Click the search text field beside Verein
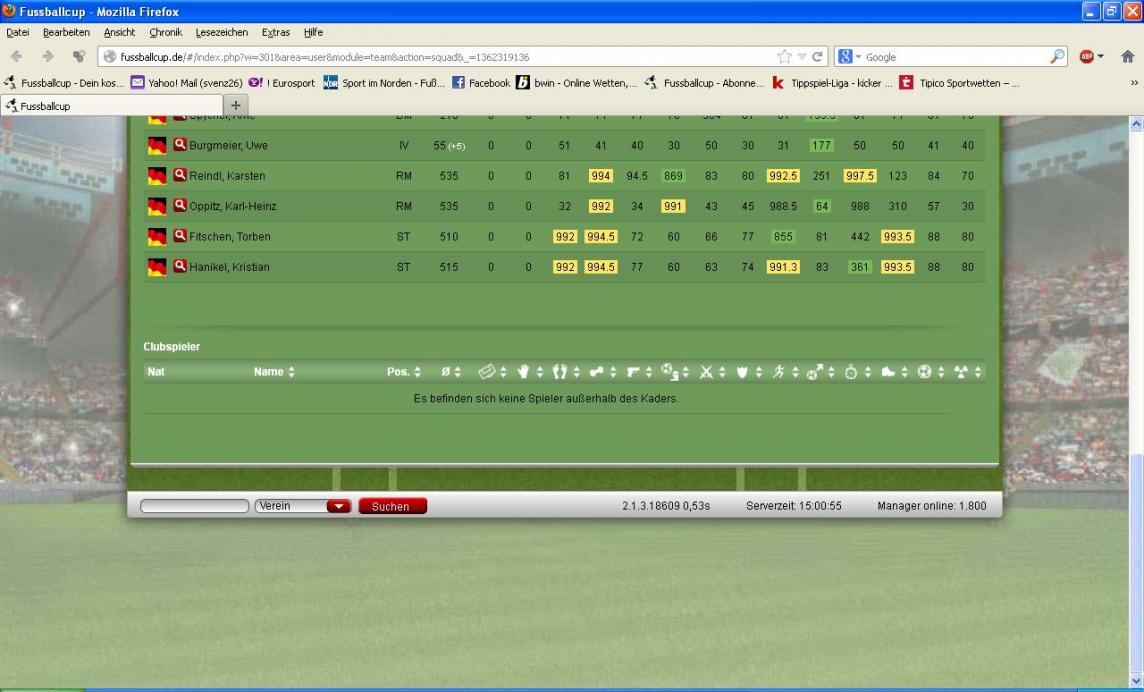This screenshot has width=1144, height=692. pos(194,506)
